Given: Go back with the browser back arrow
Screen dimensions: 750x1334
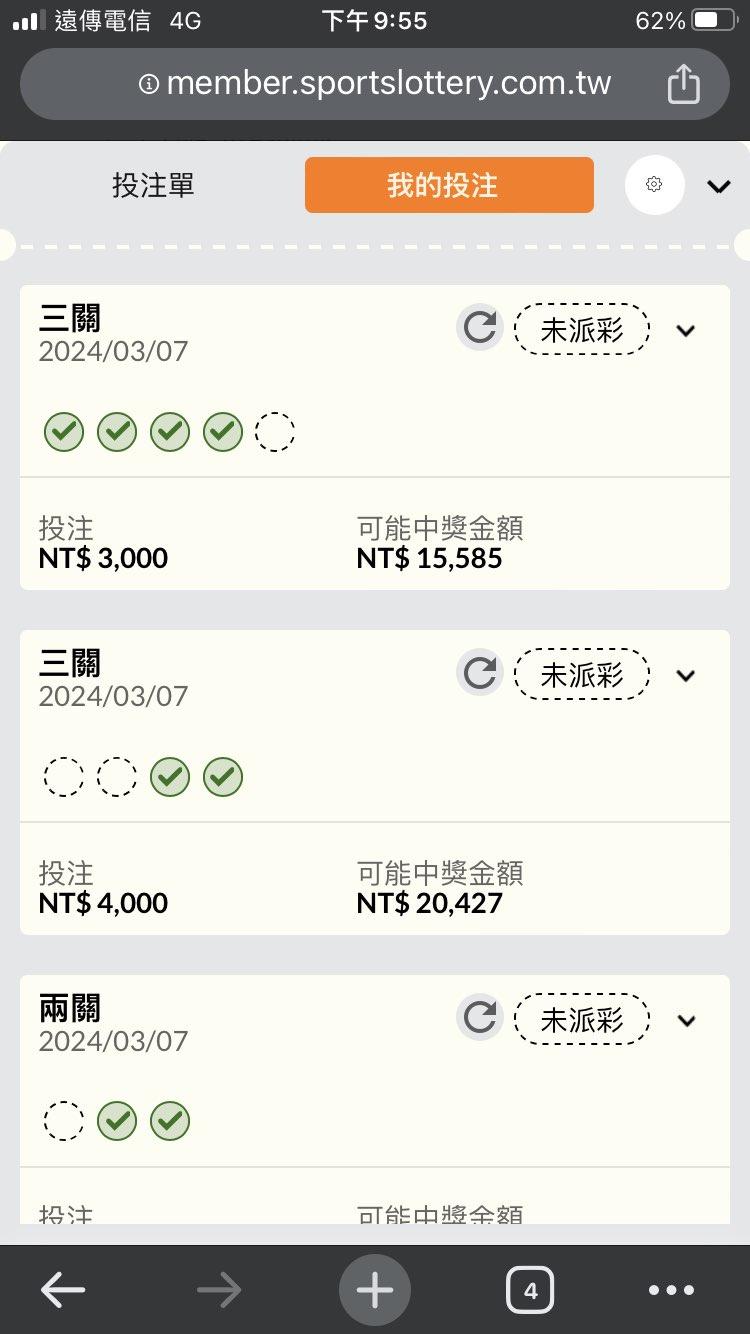Looking at the screenshot, I should [62, 1290].
